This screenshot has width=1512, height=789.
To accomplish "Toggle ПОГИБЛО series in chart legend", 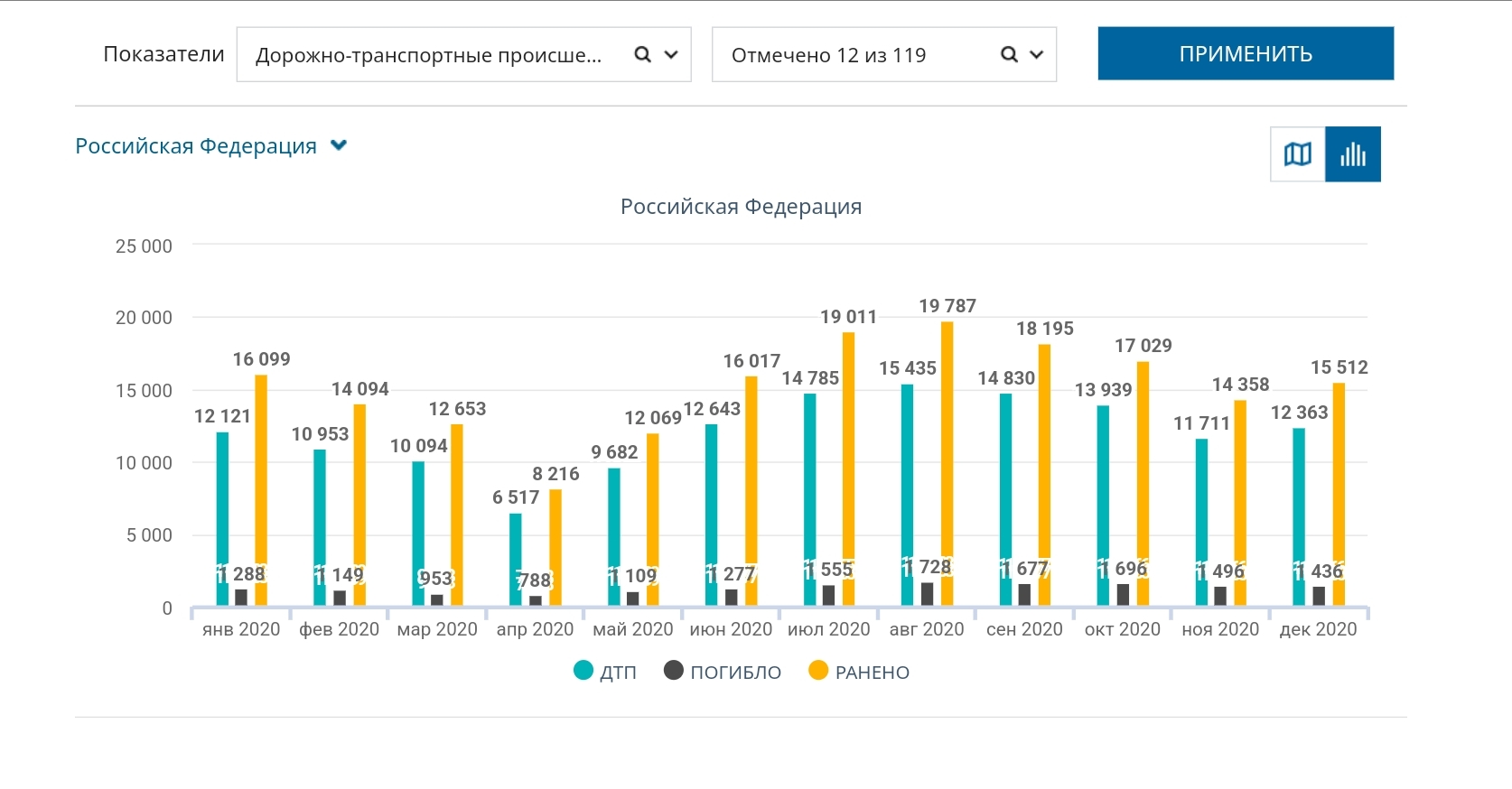I will [x=734, y=673].
